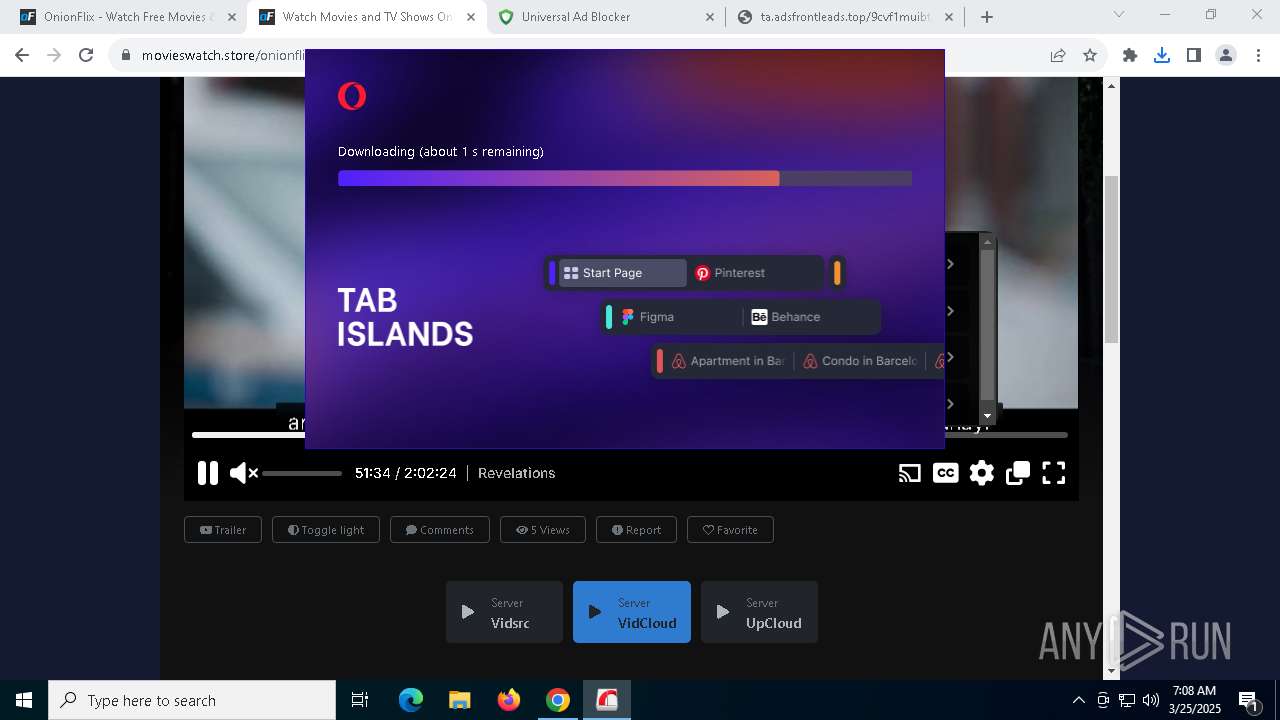Bookmark this page star icon
Viewport: 1280px width, 720px height.
click(1090, 55)
